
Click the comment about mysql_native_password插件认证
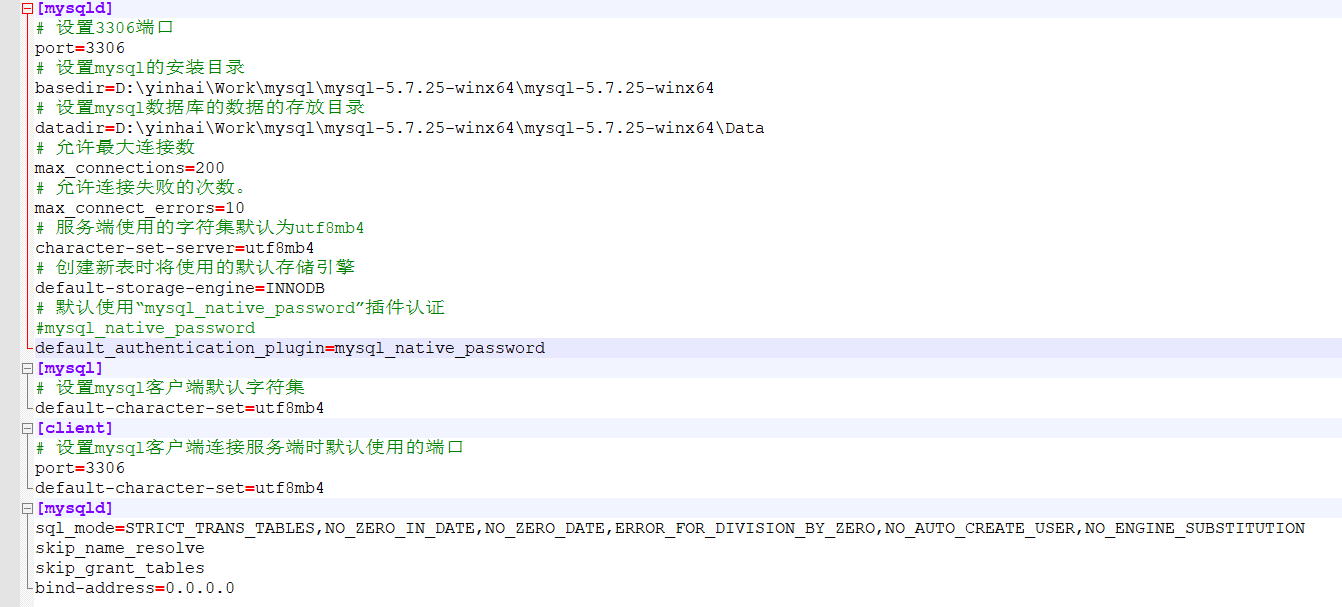coord(240,308)
